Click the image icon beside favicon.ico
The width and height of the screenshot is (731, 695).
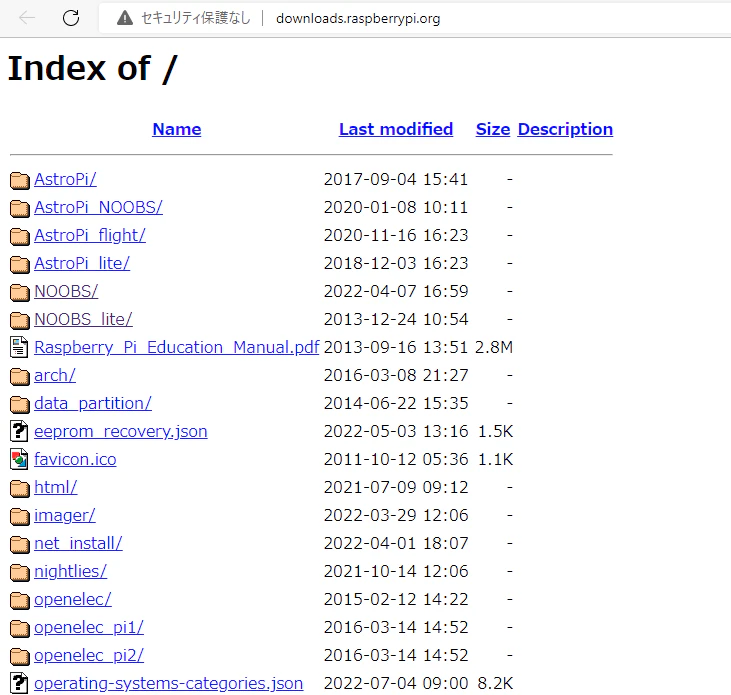click(19, 459)
